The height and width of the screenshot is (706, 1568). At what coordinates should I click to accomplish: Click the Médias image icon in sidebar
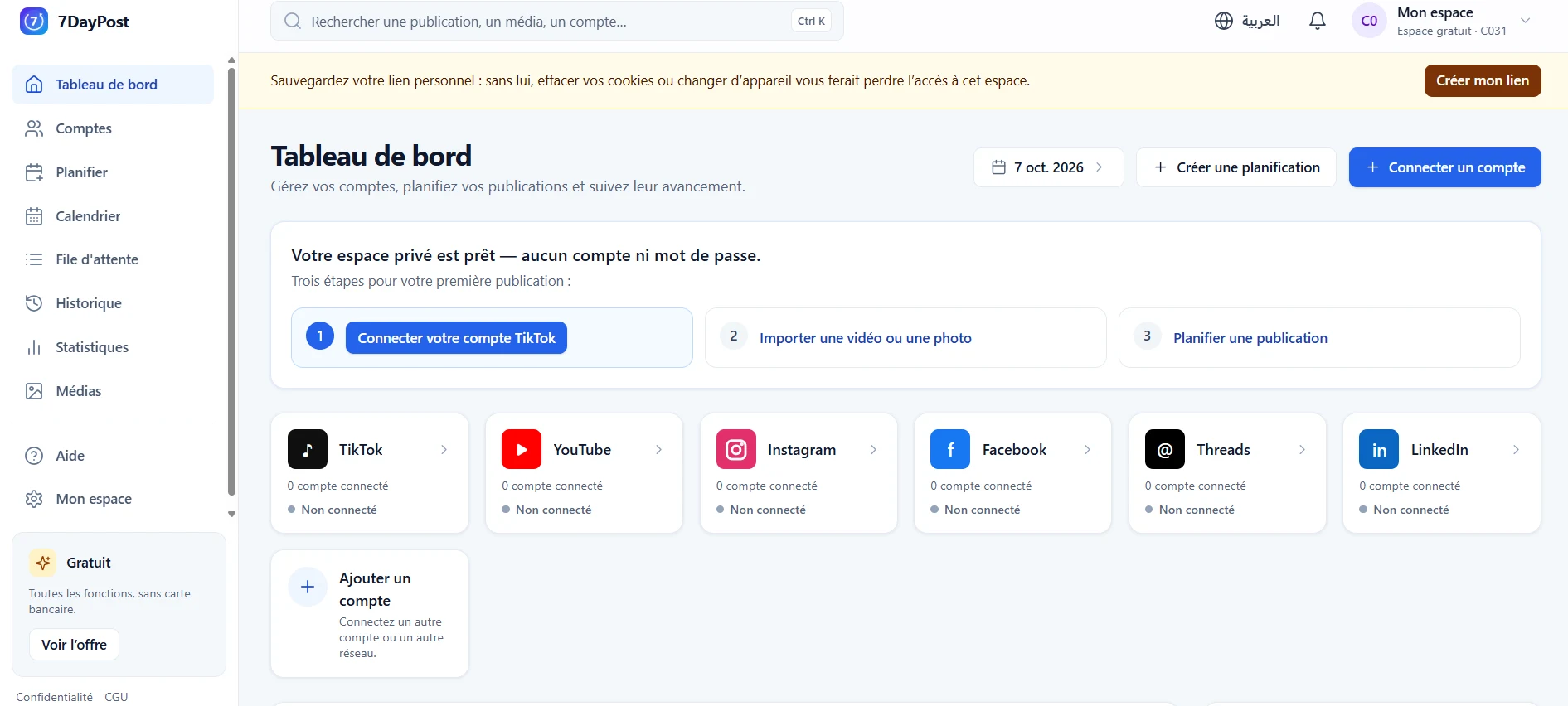click(x=34, y=391)
